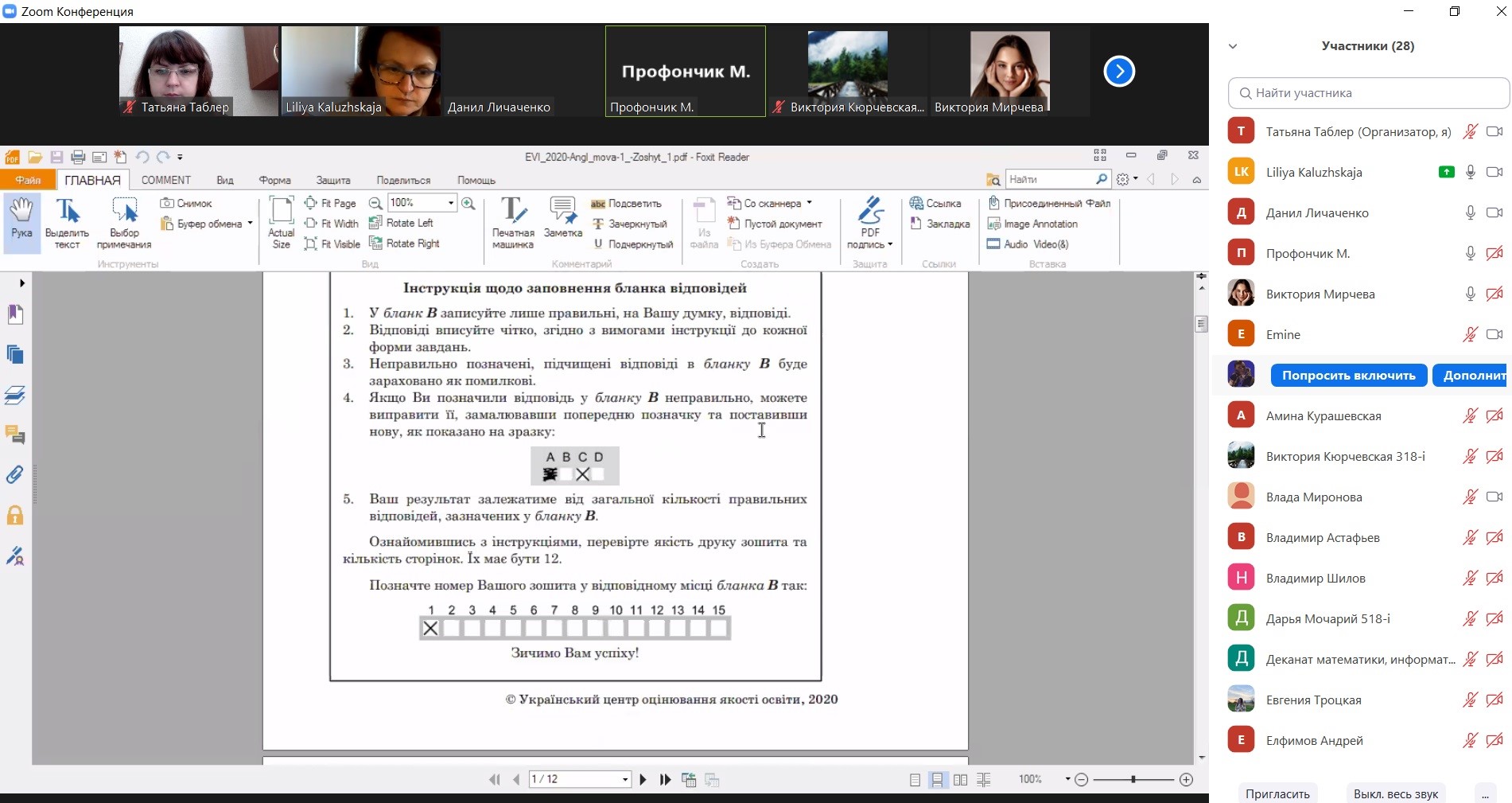Toggle microphone for Данил Личаченко
This screenshot has height=803, width=1512.
[x=1471, y=212]
